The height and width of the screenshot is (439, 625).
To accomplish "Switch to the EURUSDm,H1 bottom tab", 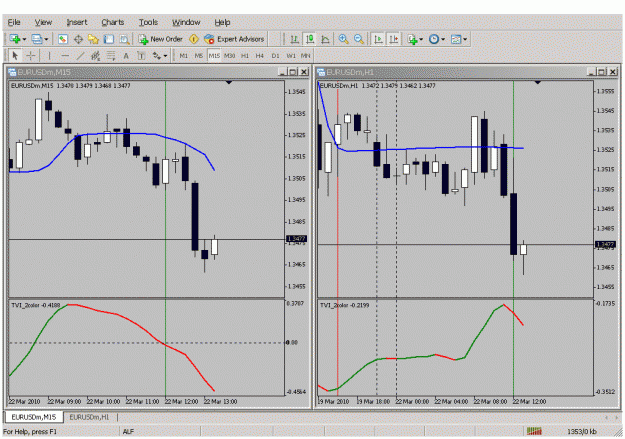I will click(89, 417).
